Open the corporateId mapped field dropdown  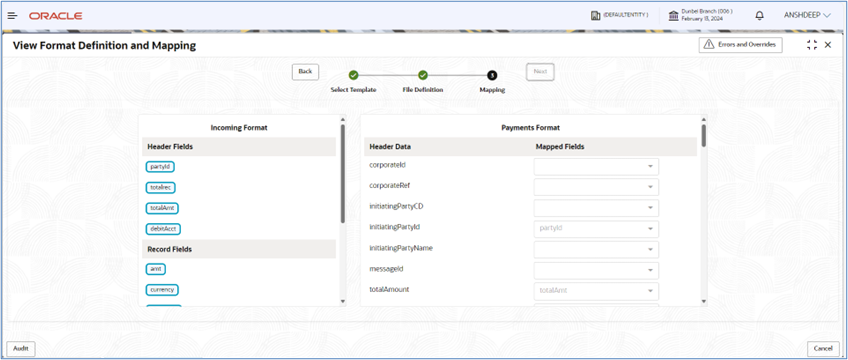point(596,166)
